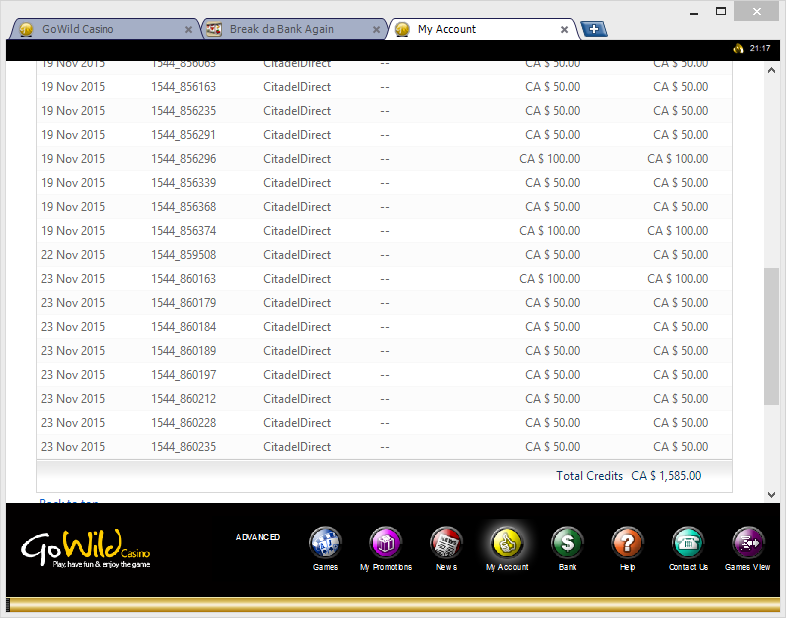Click transaction ID 1544_860212
This screenshot has height=618, width=786.
[x=183, y=399]
